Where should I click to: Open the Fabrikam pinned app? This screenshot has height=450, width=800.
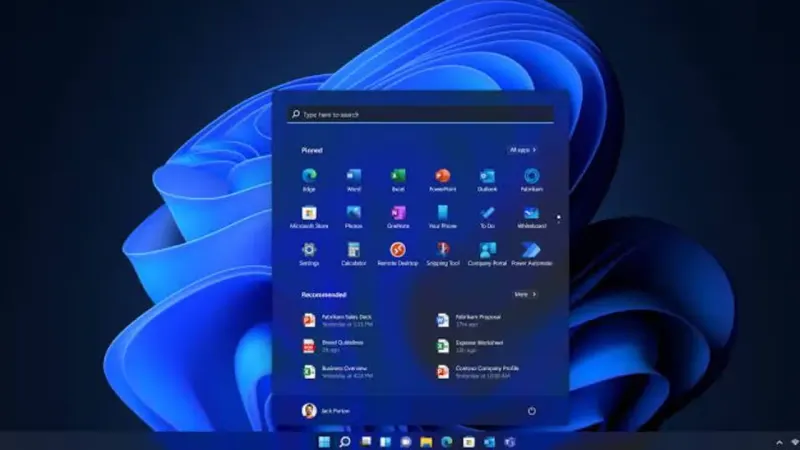pyautogui.click(x=531, y=180)
